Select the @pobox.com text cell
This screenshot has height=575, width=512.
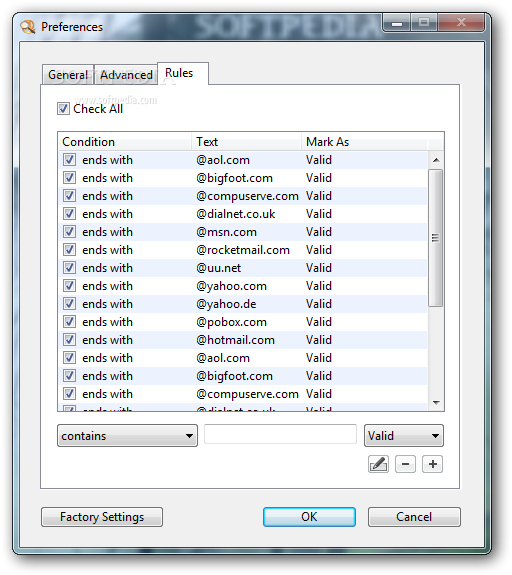tap(231, 322)
